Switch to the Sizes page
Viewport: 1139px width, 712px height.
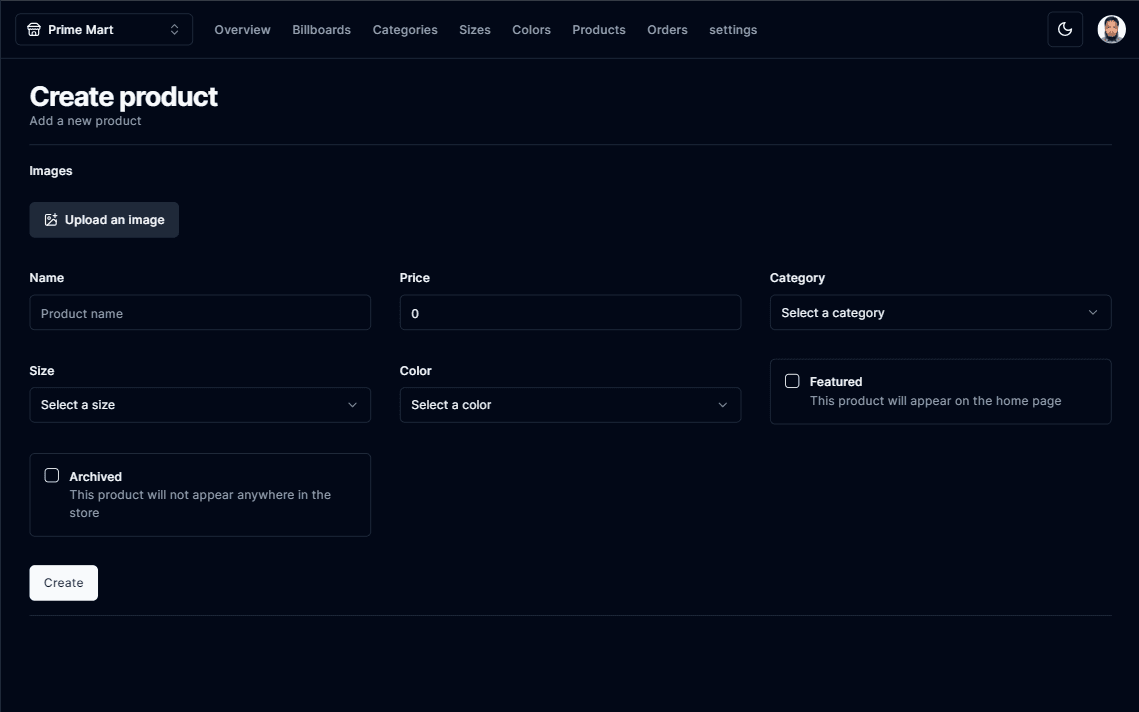475,30
